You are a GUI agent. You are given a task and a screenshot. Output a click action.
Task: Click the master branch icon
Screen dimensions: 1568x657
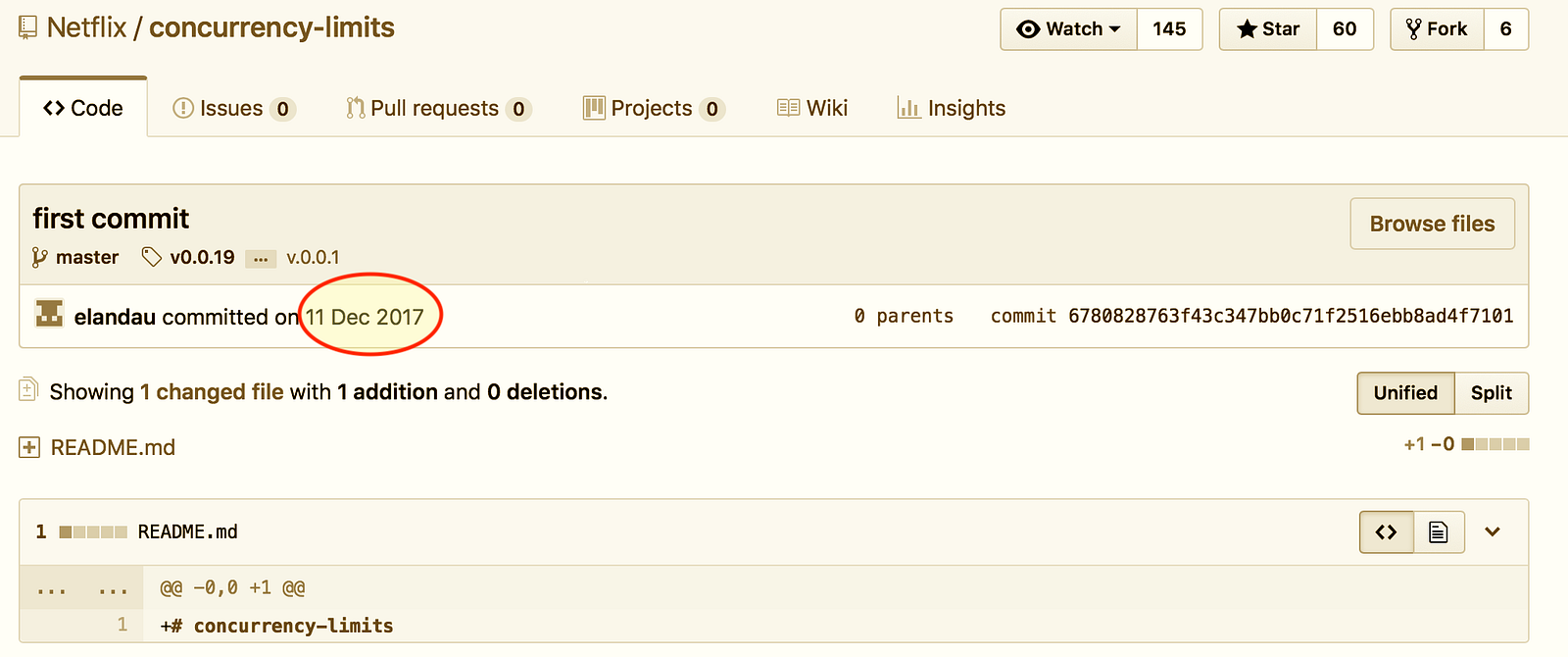coord(39,257)
